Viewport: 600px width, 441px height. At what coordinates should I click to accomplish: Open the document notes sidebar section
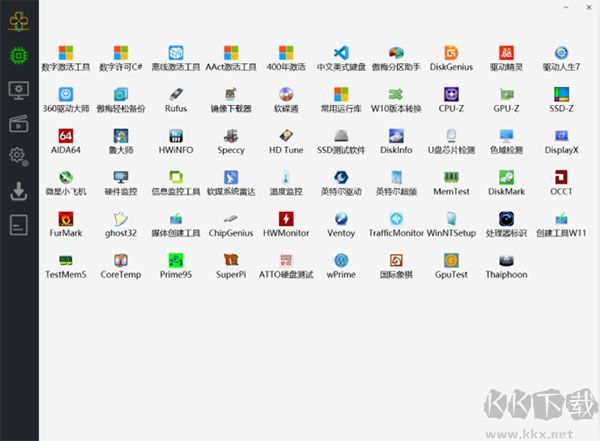point(19,225)
